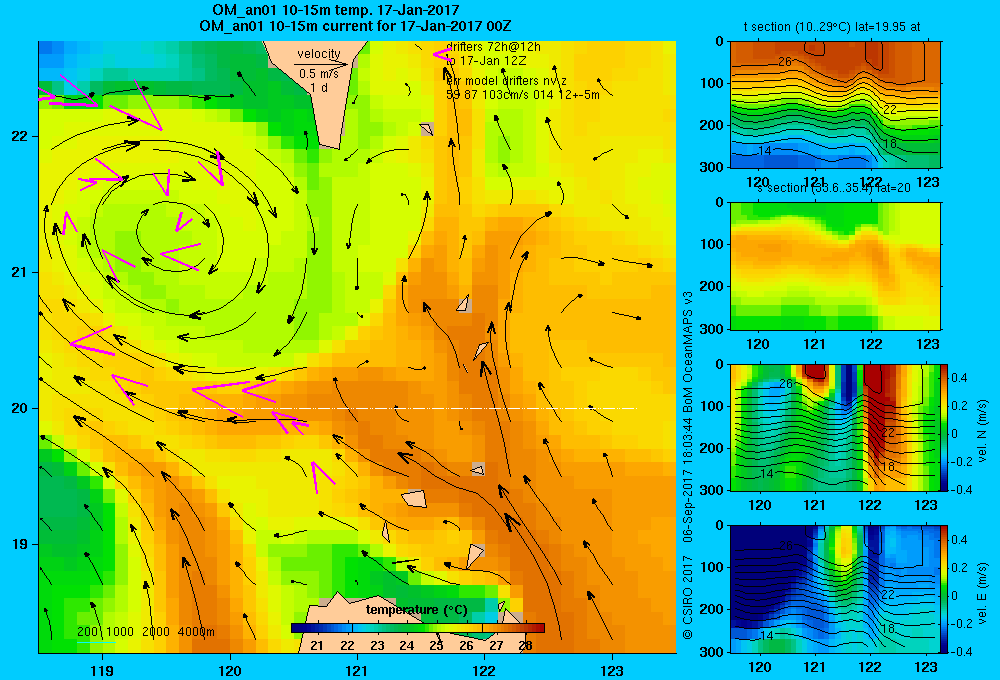Viewport: 1000px width, 680px height.
Task: Click the vel. N color scale bar
Action: pos(945,427)
